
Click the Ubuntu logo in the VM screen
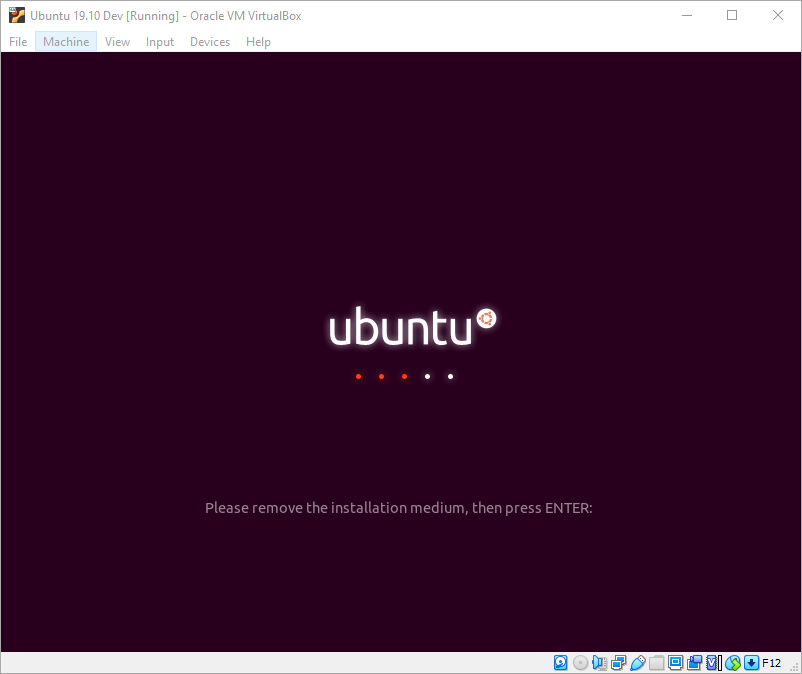click(412, 326)
